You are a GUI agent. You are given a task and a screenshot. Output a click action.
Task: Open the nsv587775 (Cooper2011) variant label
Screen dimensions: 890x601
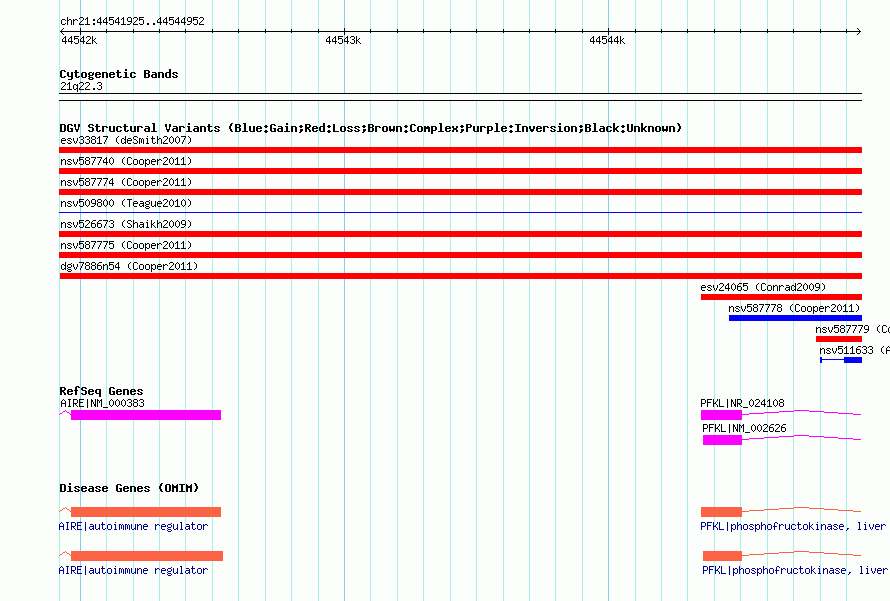click(126, 245)
